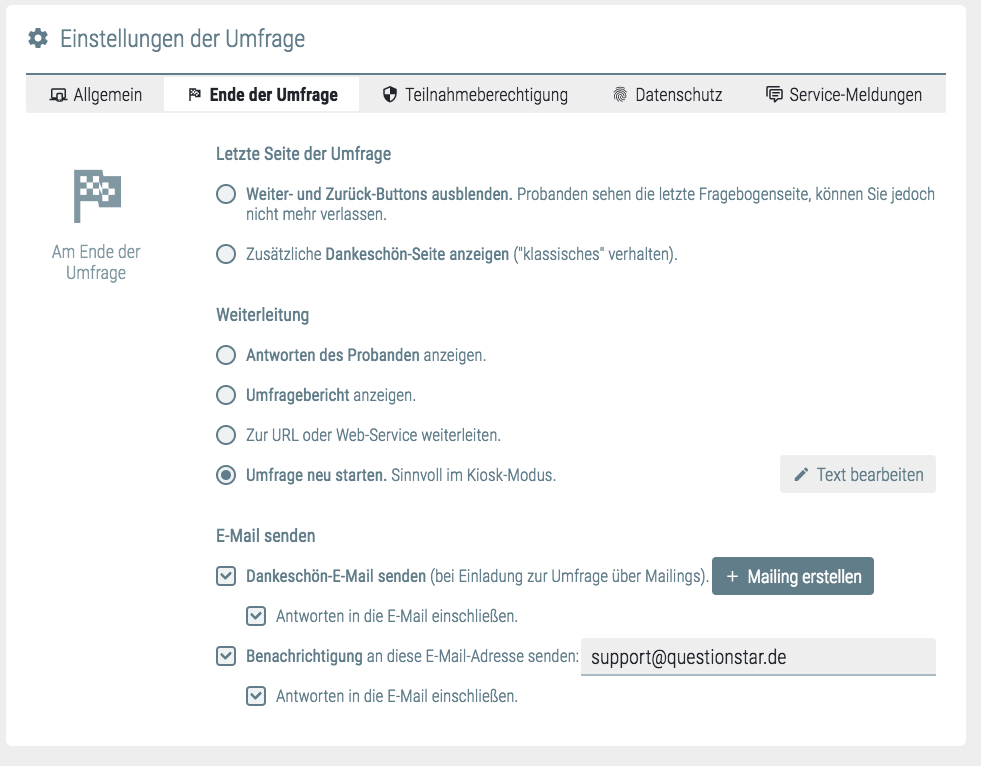Select Zur URL oder Web-Service weiterleiten
Image resolution: width=981 pixels, height=766 pixels.
(x=227, y=436)
